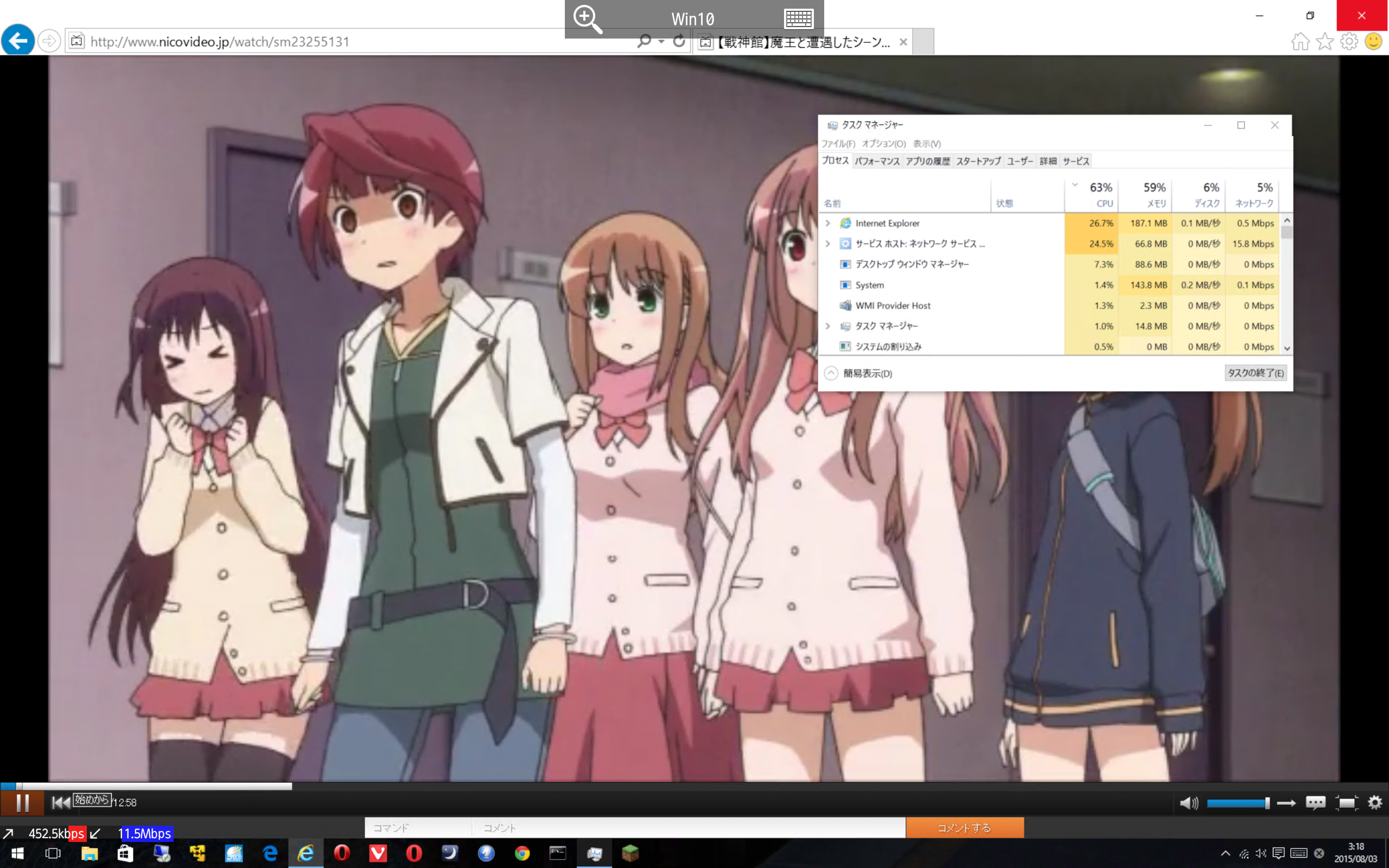Open Task View on the taskbar
Viewport: 1389px width, 868px height.
pyautogui.click(x=53, y=854)
